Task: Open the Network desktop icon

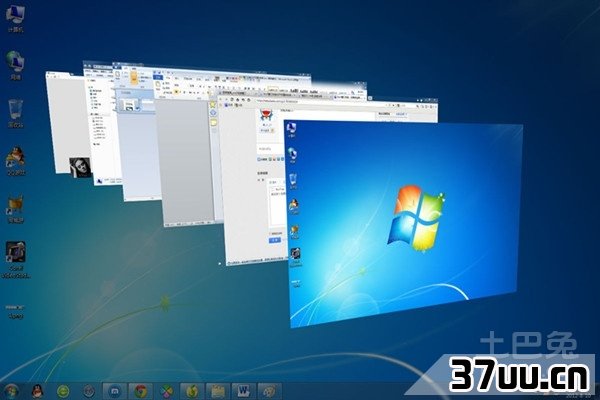Action: tap(15, 65)
